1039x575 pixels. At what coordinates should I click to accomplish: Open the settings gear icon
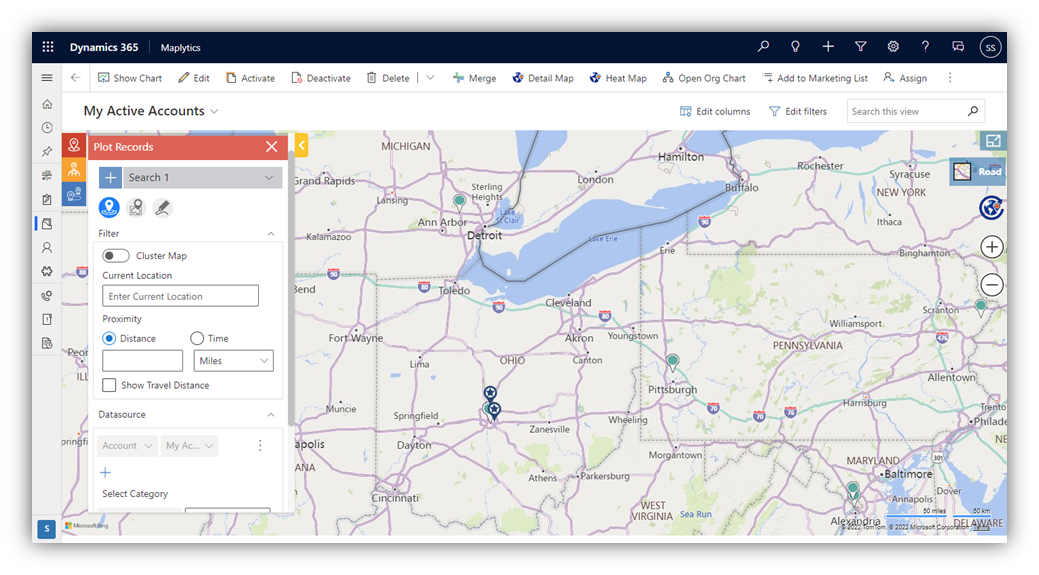click(893, 46)
